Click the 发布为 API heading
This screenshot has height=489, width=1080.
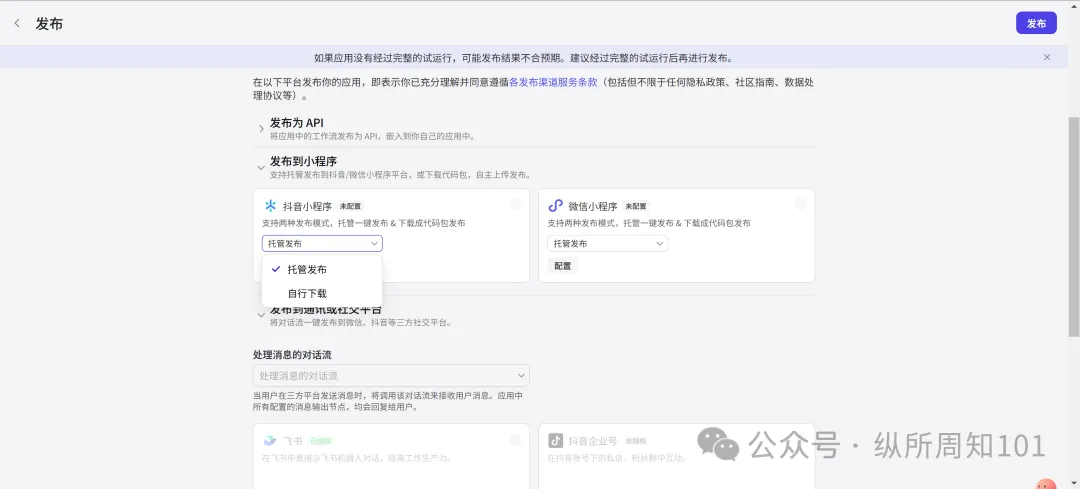pyautogui.click(x=297, y=123)
